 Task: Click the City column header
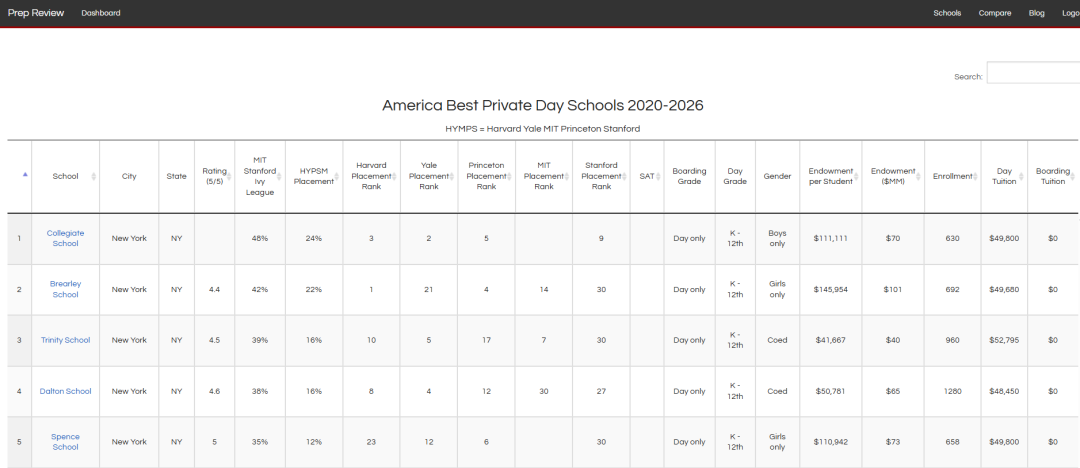[129, 176]
